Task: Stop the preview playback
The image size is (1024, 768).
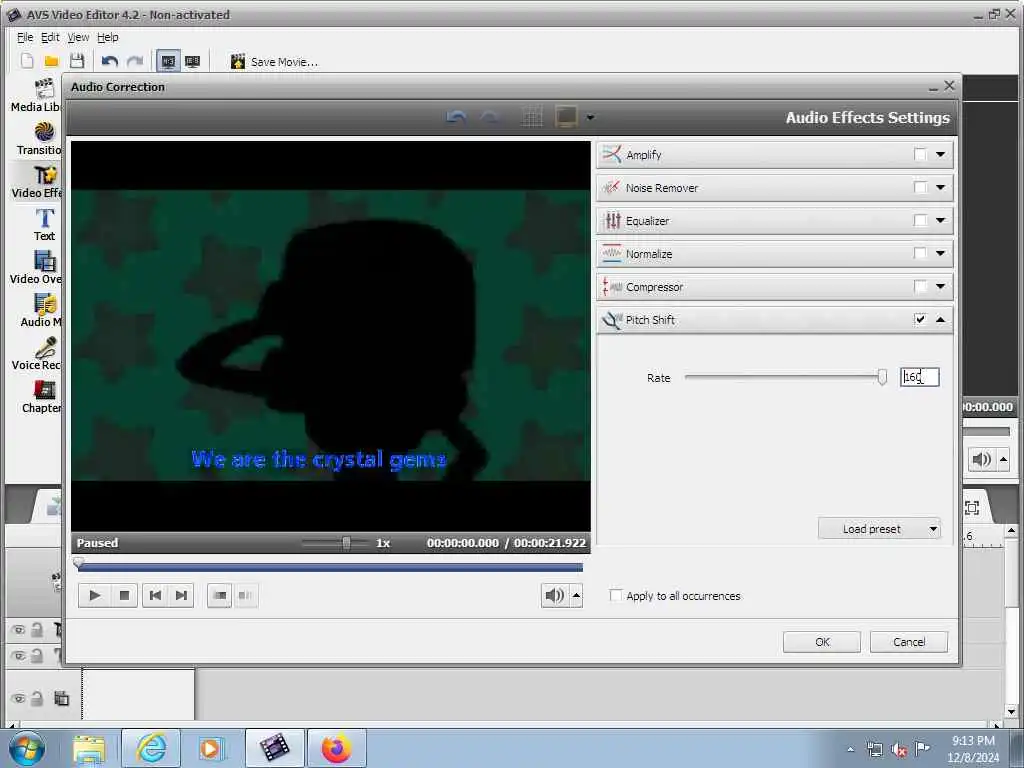Action: pos(124,595)
